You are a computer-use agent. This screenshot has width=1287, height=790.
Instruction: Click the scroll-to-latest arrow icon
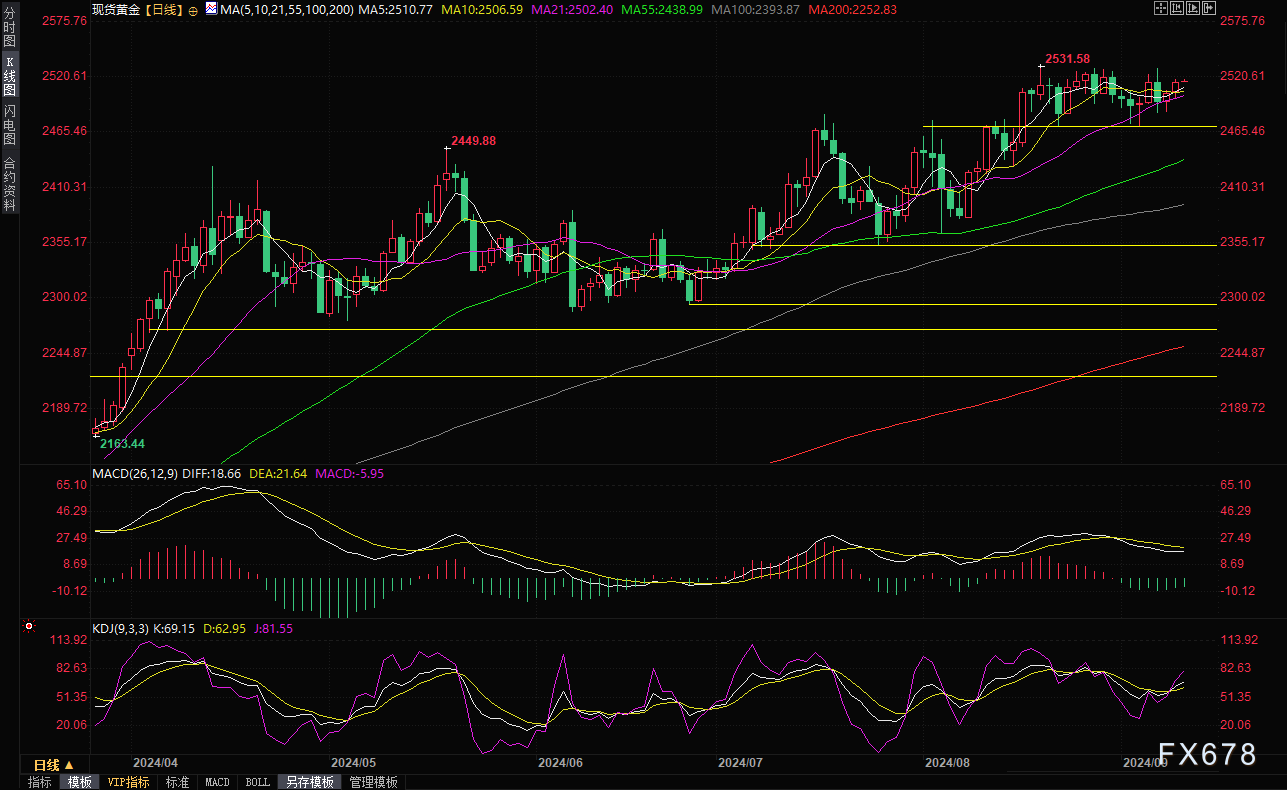coord(1211,9)
